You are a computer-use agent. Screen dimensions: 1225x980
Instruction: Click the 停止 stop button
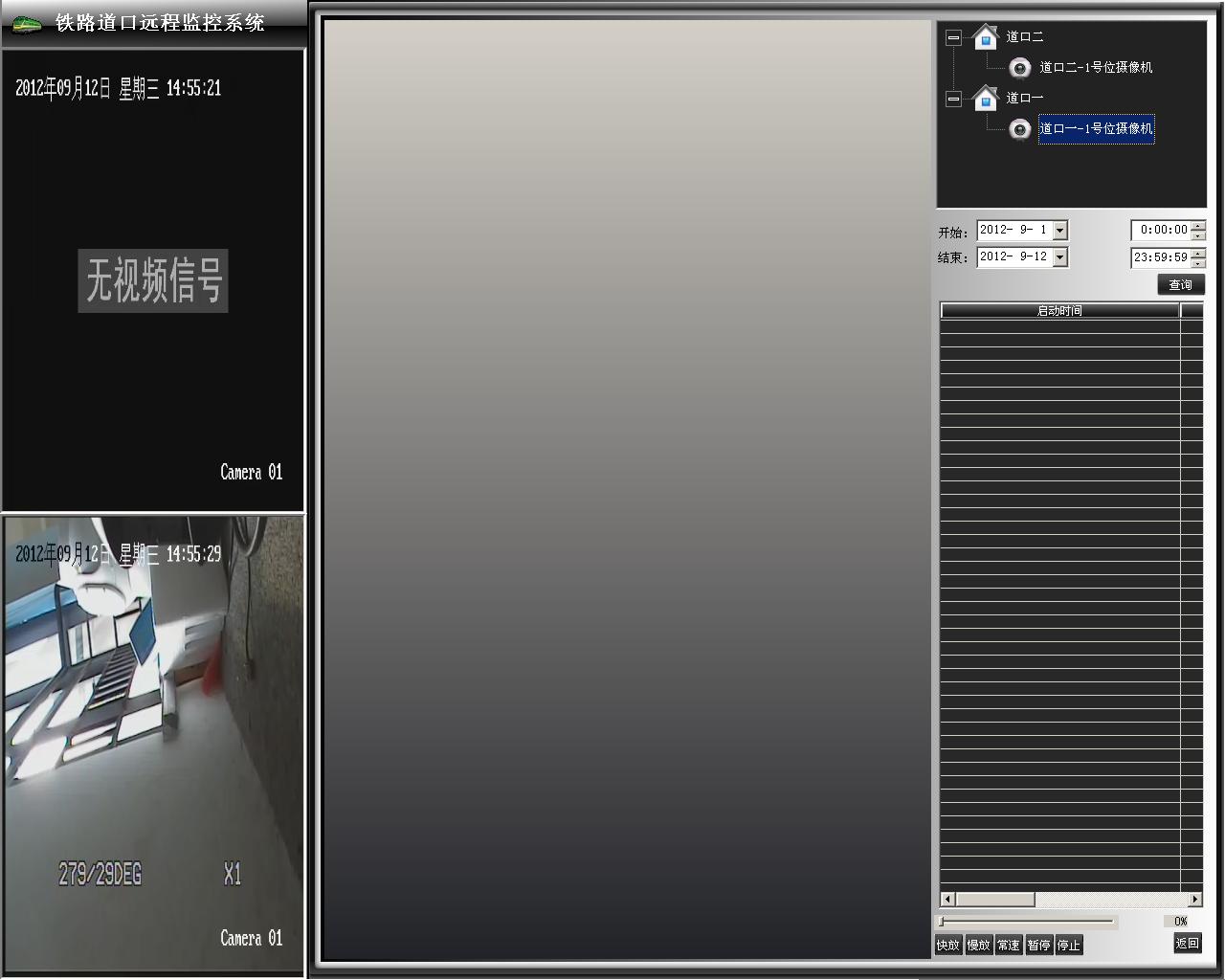pos(1069,946)
